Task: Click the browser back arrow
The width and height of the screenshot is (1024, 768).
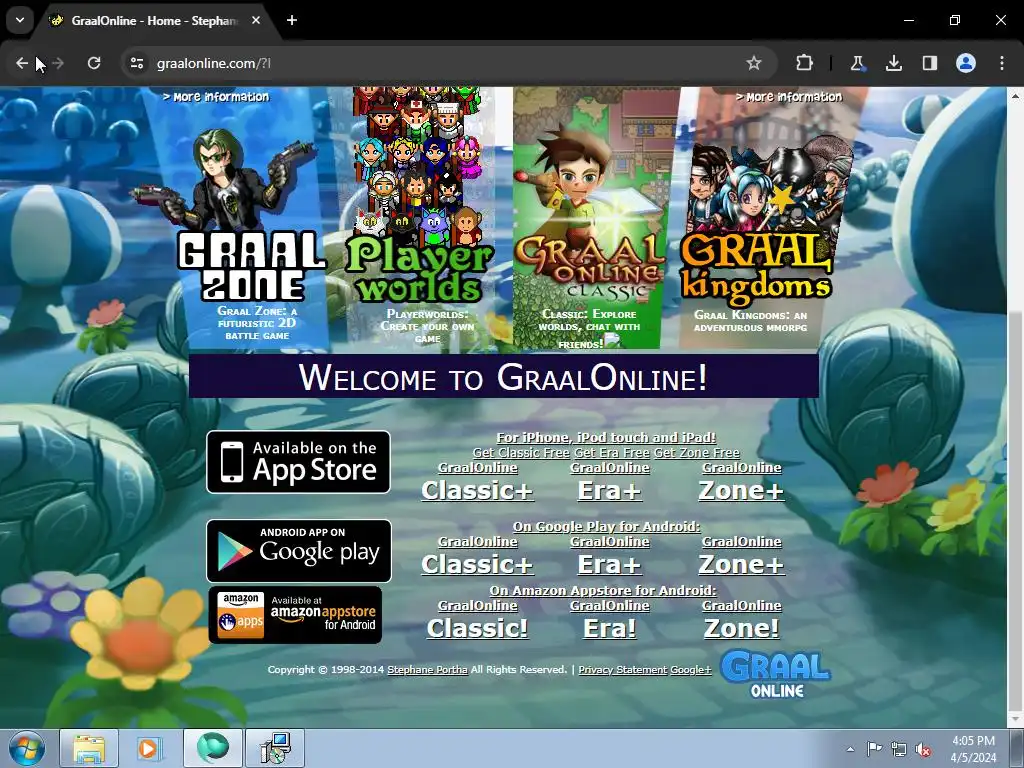Action: [x=22, y=63]
